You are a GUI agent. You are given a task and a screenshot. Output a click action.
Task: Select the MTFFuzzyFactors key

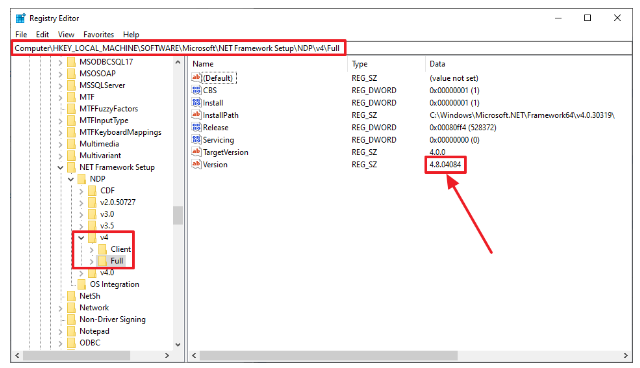point(109,109)
